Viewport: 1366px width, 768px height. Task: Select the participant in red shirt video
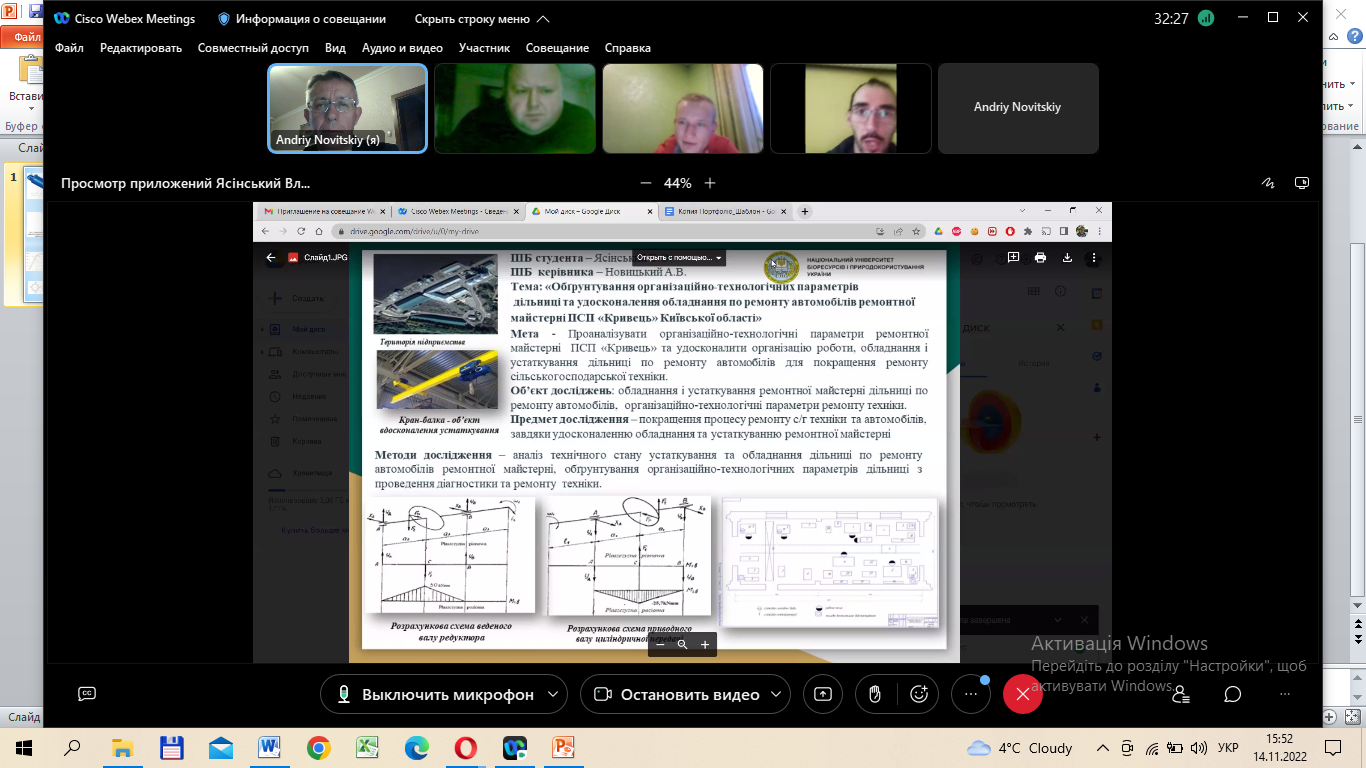683,108
